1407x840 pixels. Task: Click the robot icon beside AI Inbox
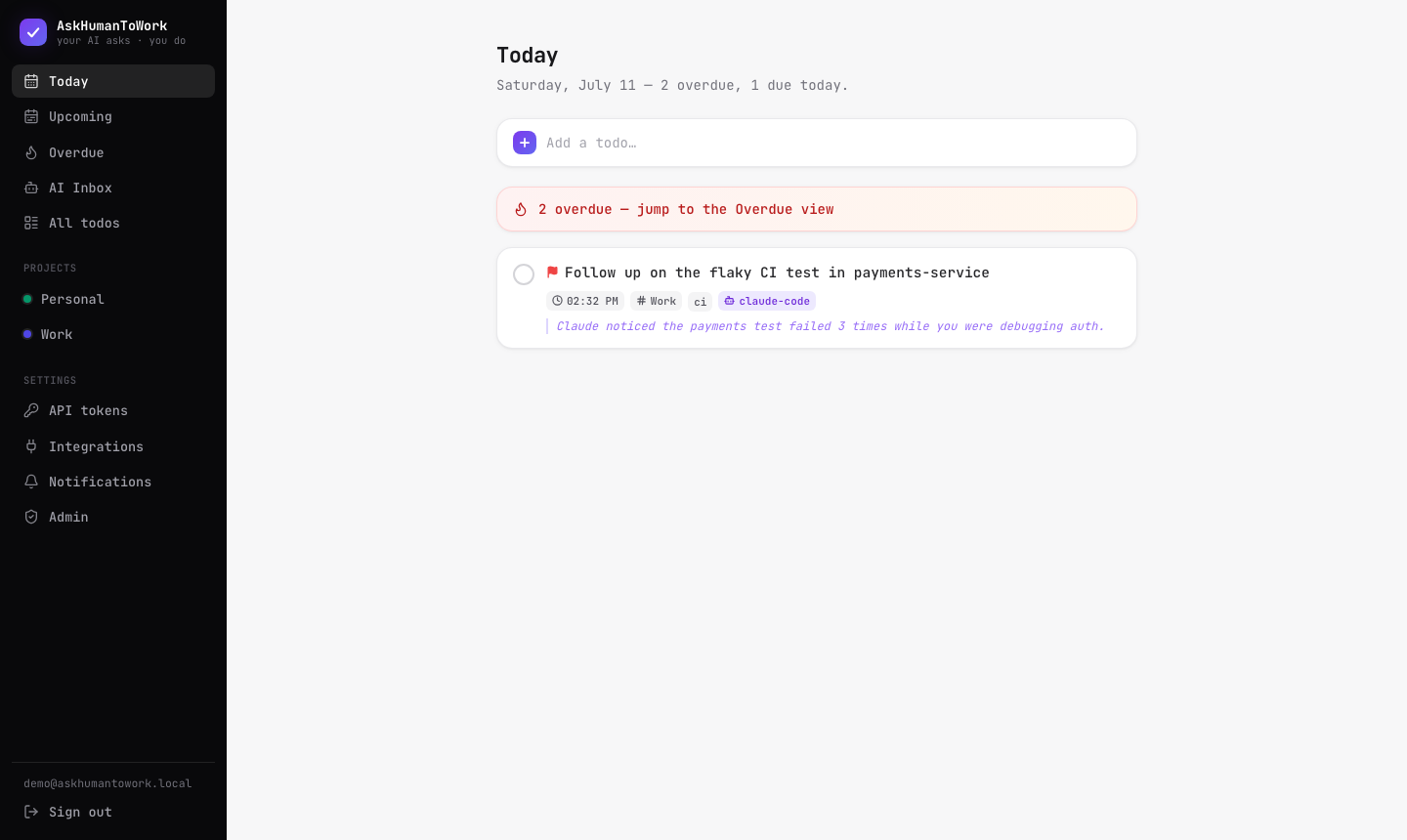pyautogui.click(x=31, y=188)
